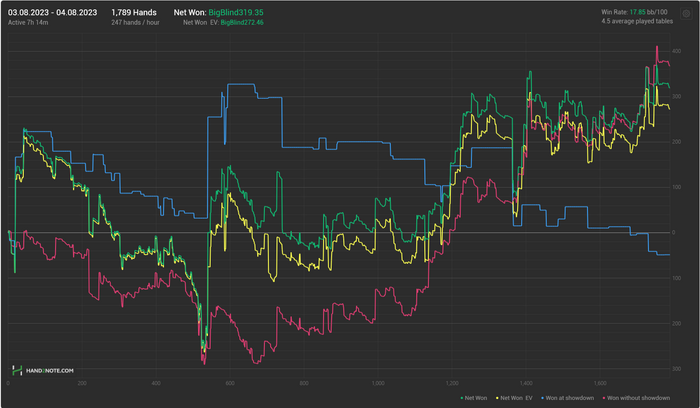The width and height of the screenshot is (700, 408).
Task: Open the graph settings gear icon
Action: [x=686, y=14]
